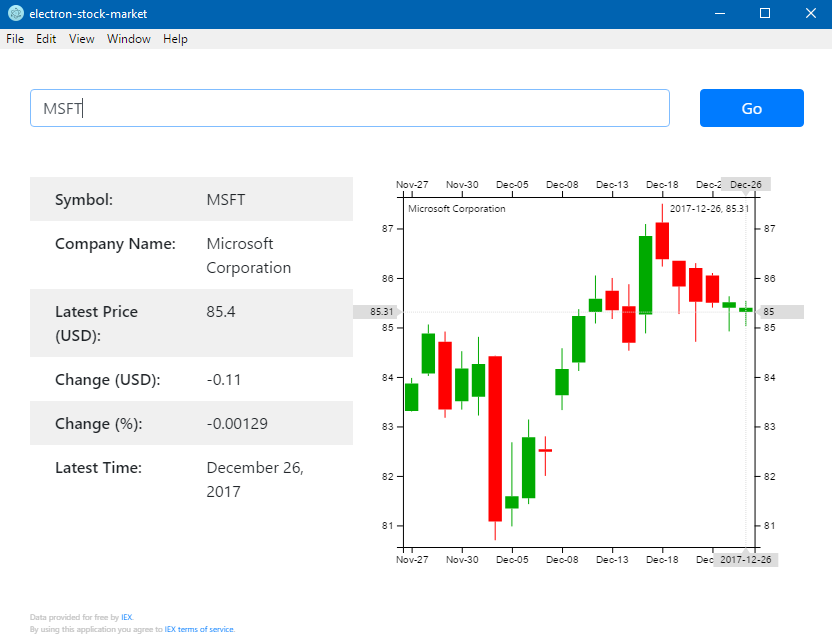This screenshot has width=832, height=638.
Task: Open the View menu
Action: click(x=82, y=39)
